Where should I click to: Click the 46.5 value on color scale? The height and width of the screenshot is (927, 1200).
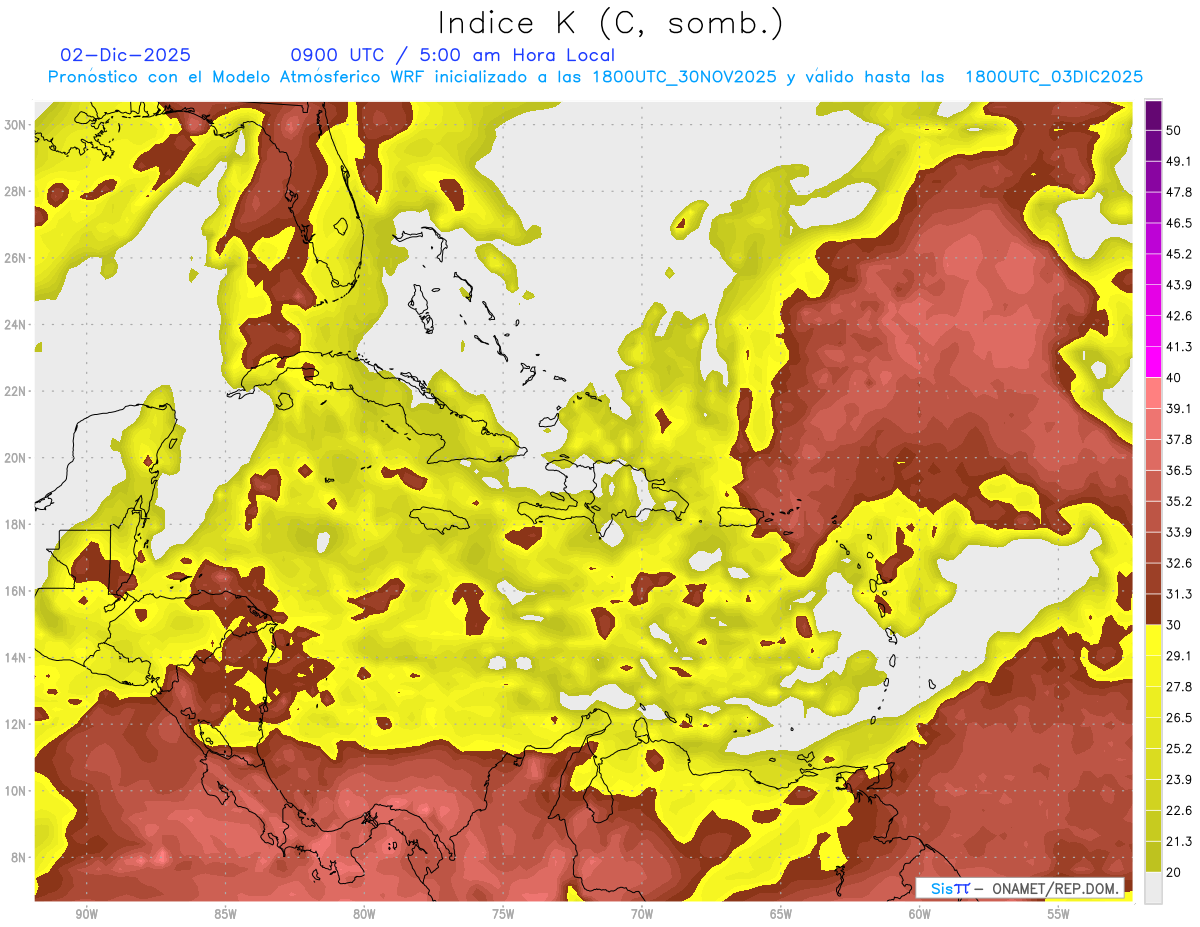1180,223
